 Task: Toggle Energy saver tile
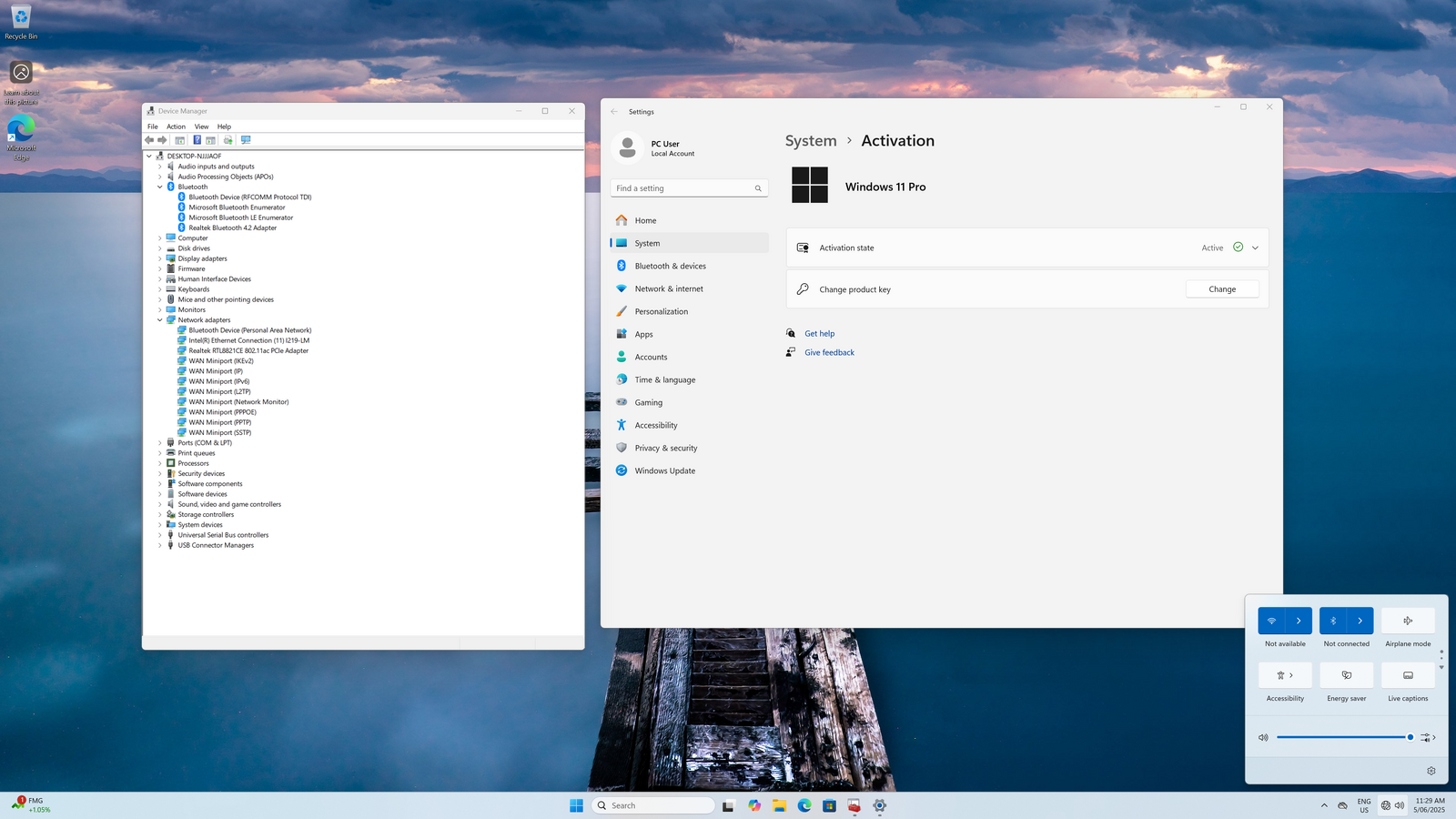pyautogui.click(x=1346, y=675)
